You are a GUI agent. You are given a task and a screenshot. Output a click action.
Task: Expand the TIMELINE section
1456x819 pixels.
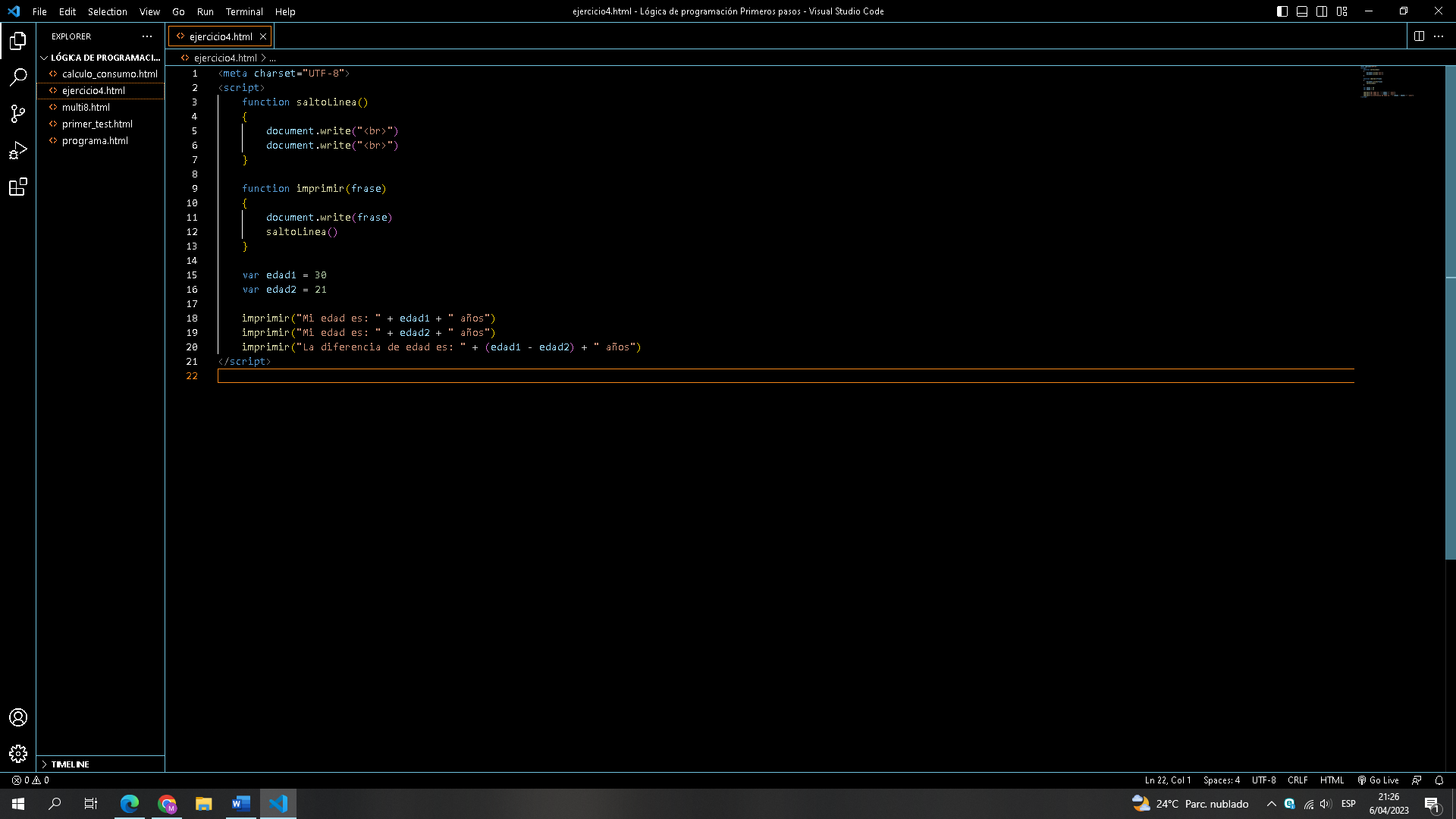point(100,764)
